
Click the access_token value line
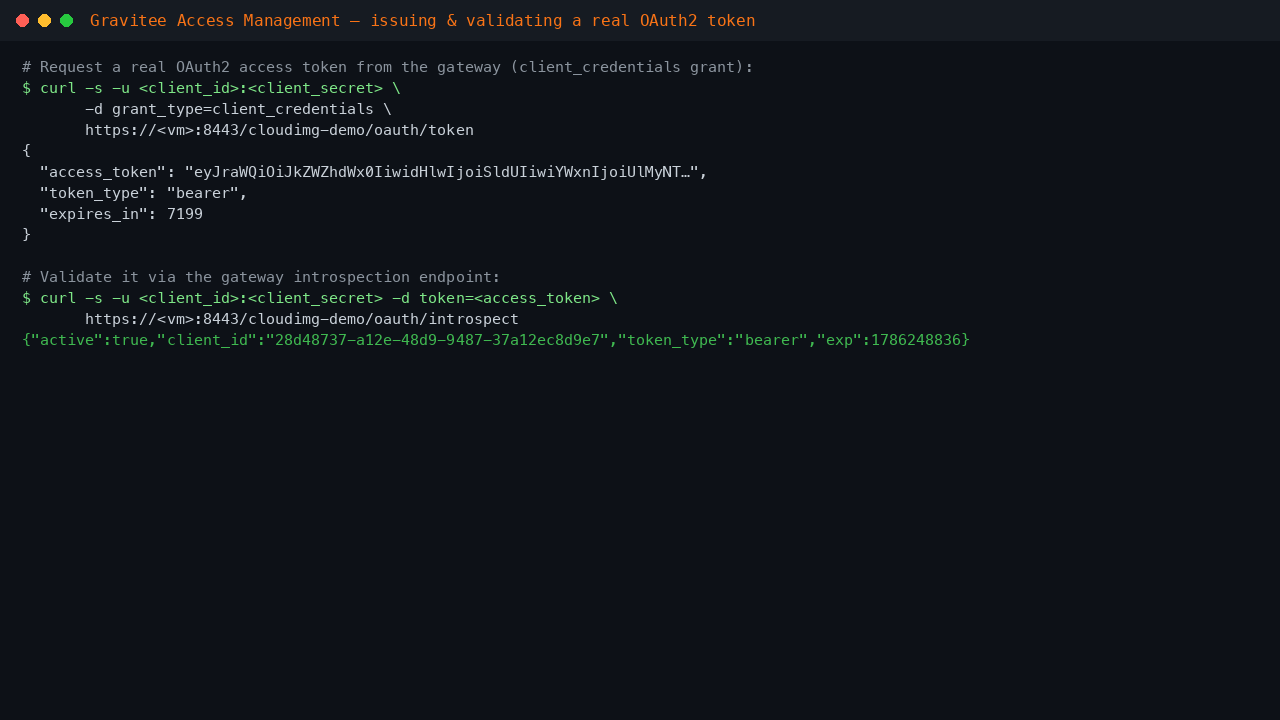[x=373, y=172]
